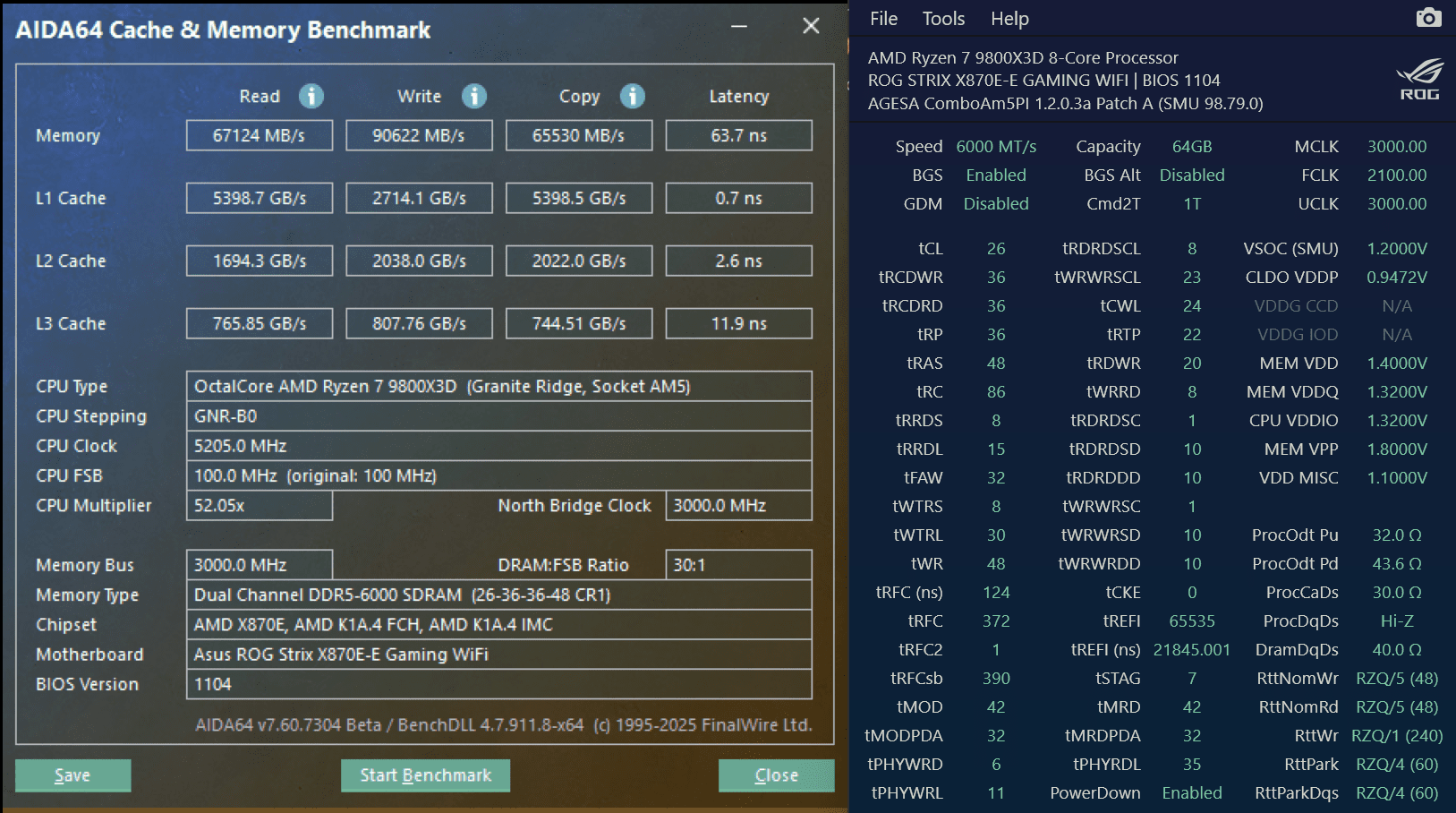Click the PowerDown value Enabled

point(1192,793)
